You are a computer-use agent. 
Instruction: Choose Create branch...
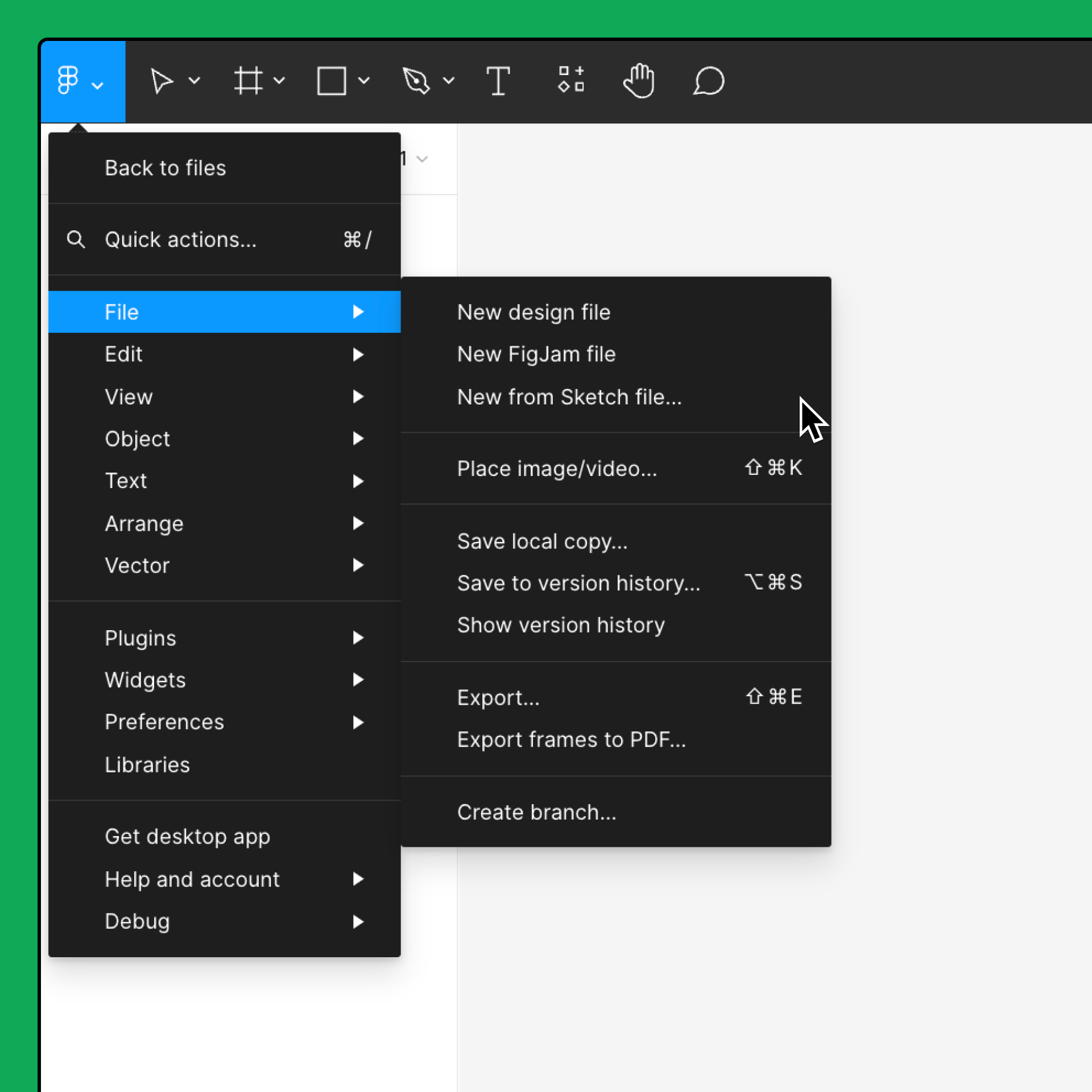click(616, 812)
